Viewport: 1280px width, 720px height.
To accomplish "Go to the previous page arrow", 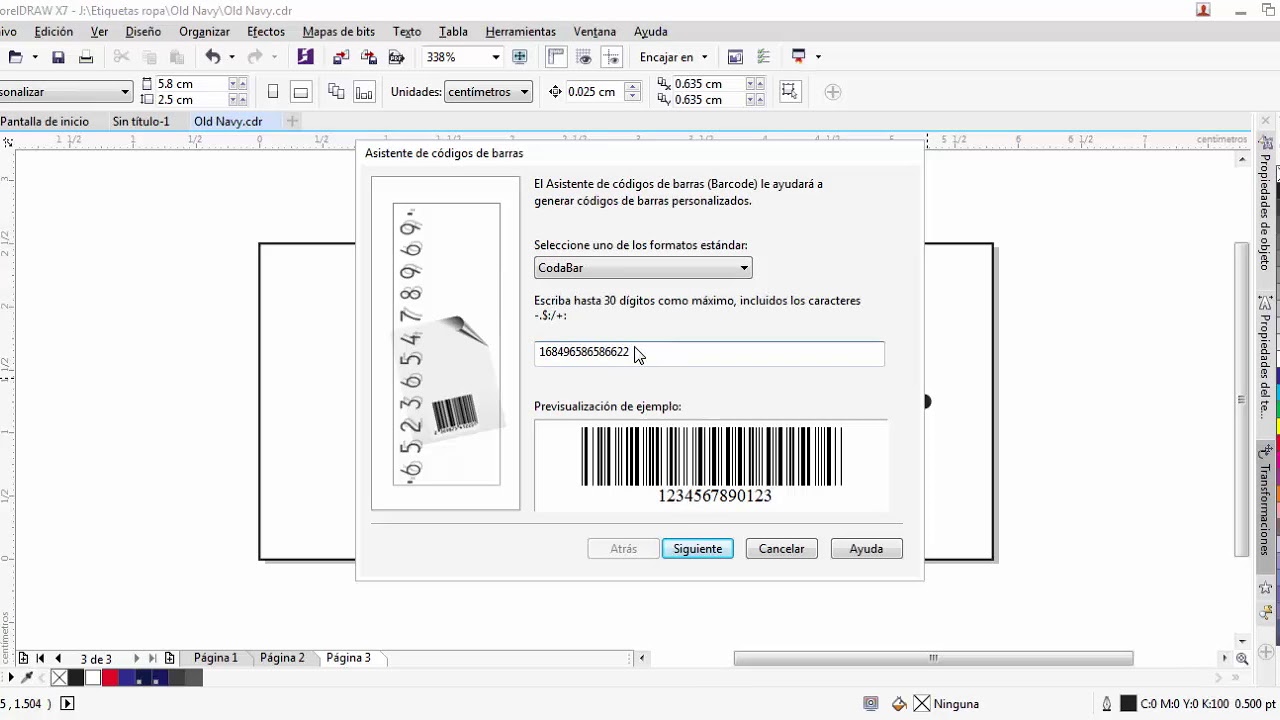I will (58, 658).
